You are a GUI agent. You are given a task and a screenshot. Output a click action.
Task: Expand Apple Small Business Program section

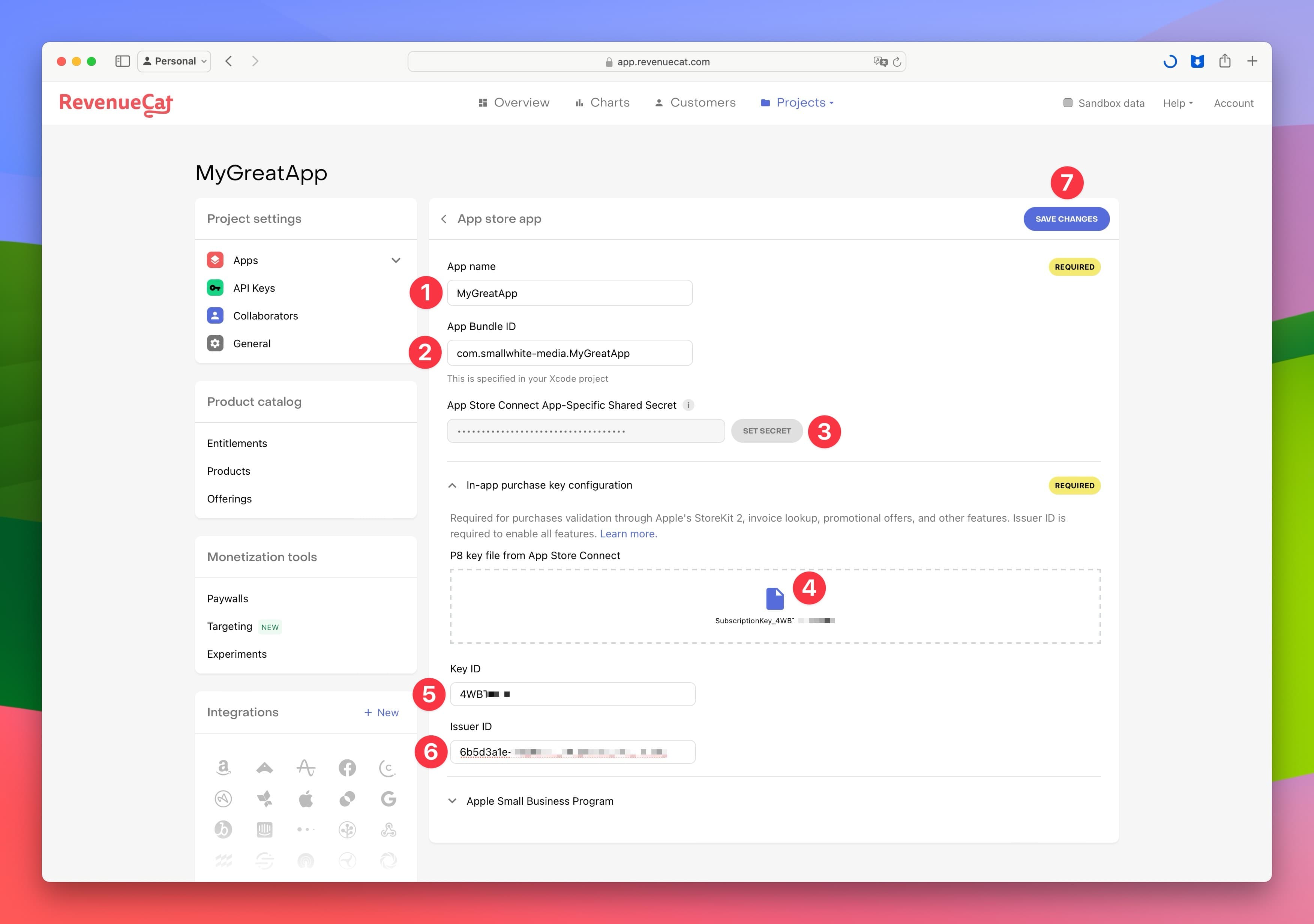pyautogui.click(x=452, y=801)
